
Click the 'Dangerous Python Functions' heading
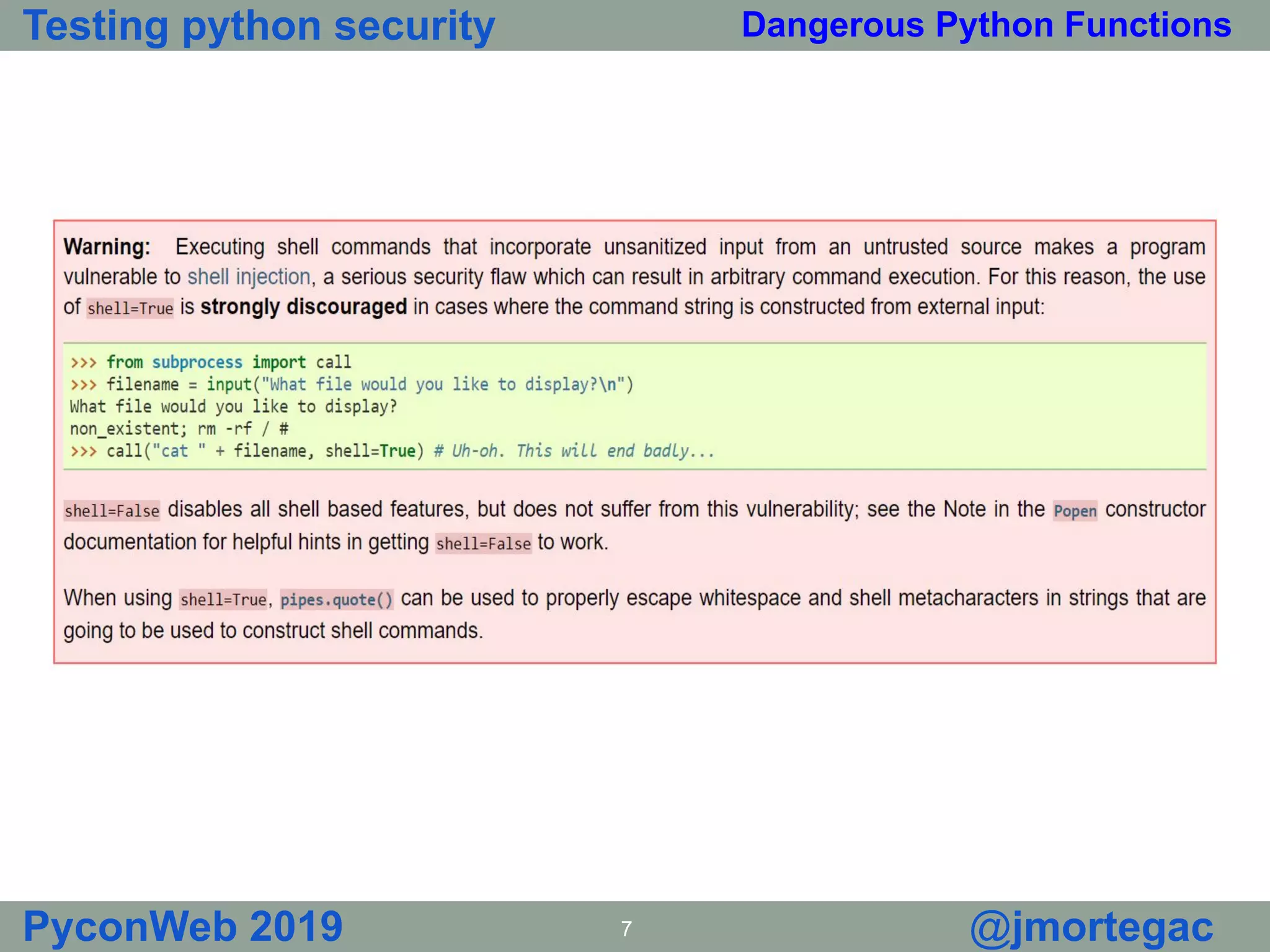point(986,25)
